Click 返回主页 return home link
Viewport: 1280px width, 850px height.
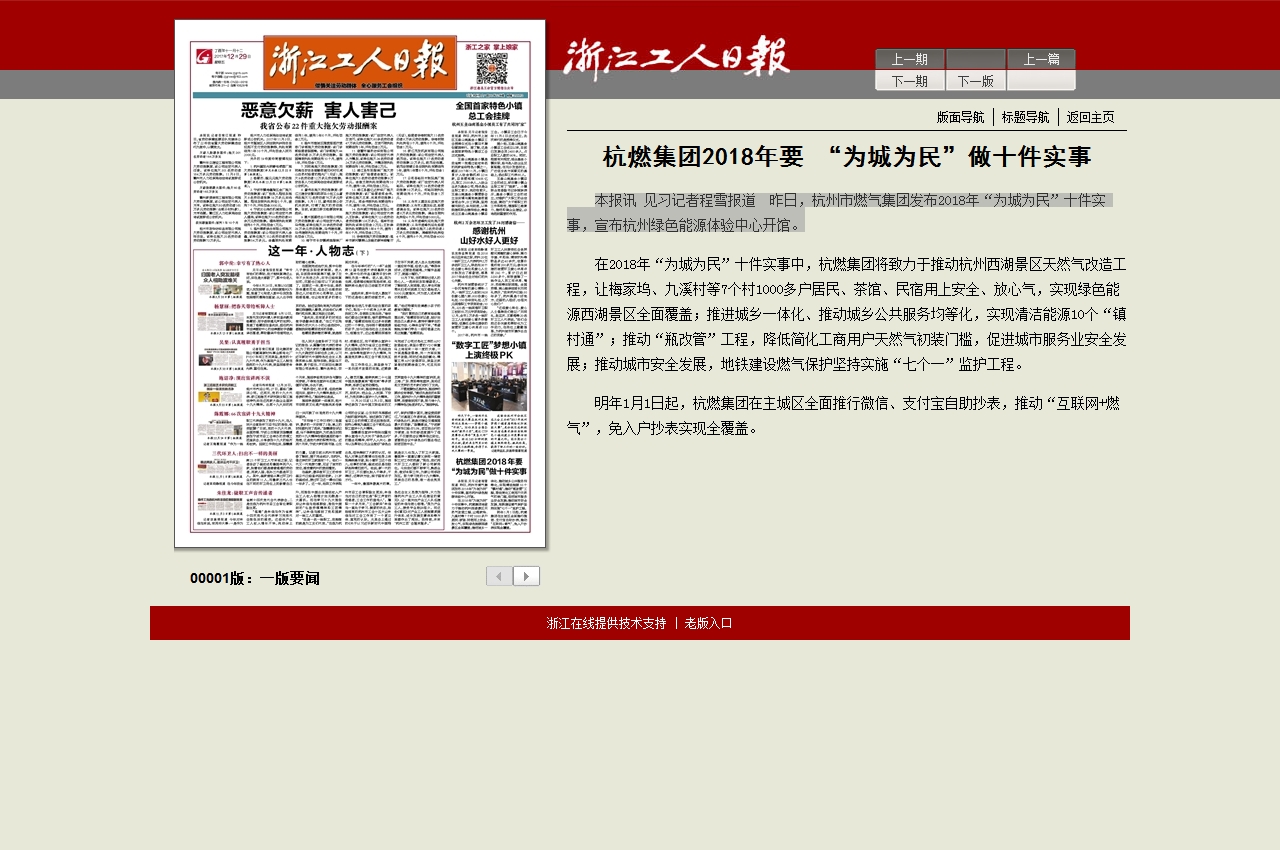[1090, 117]
